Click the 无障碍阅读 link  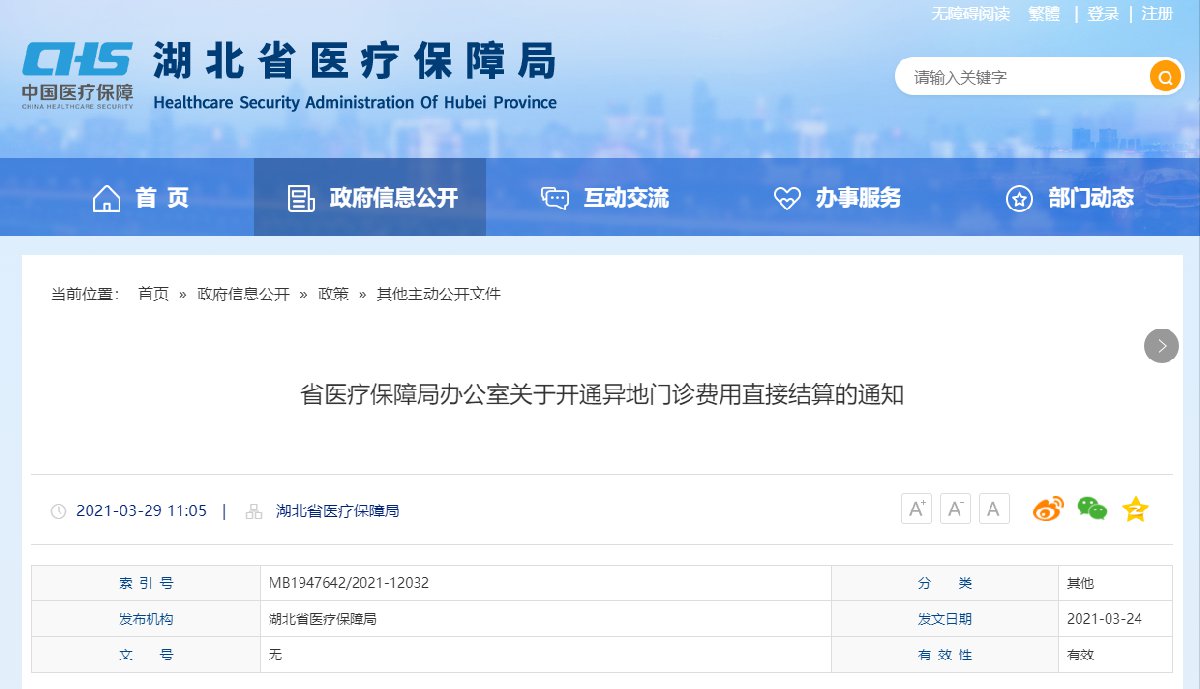point(971,14)
